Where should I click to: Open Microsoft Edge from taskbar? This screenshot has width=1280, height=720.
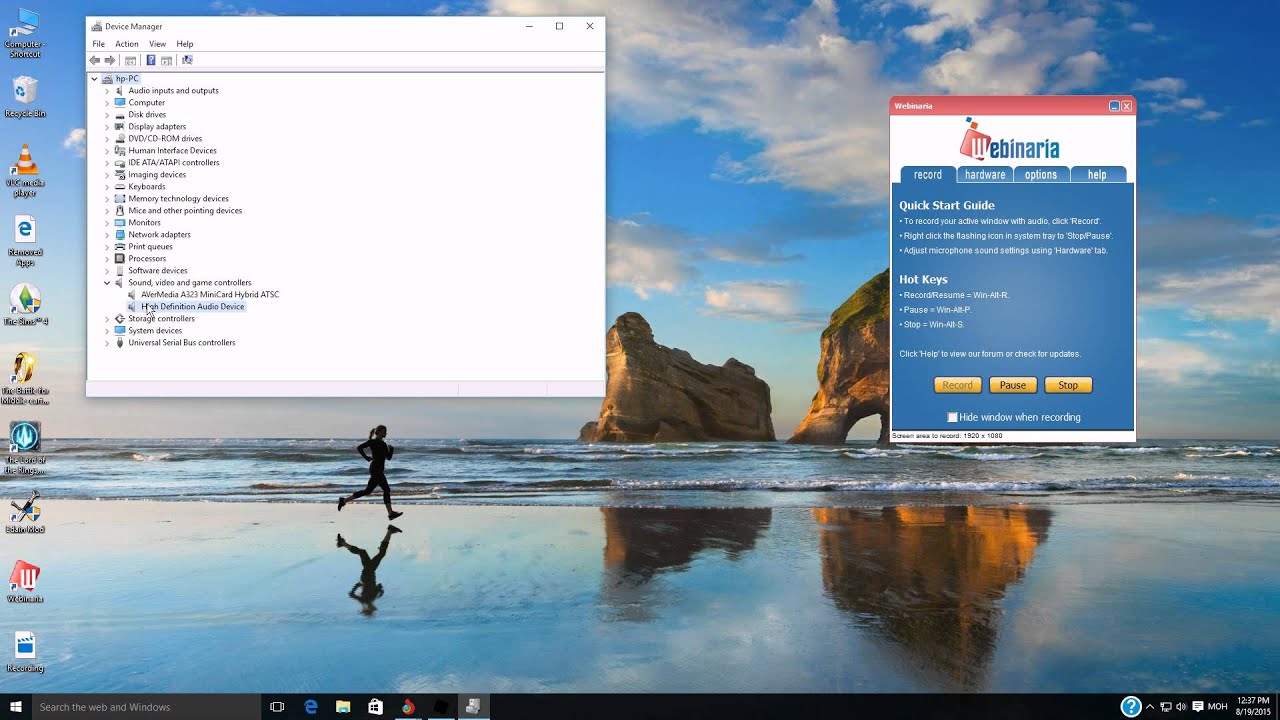311,707
